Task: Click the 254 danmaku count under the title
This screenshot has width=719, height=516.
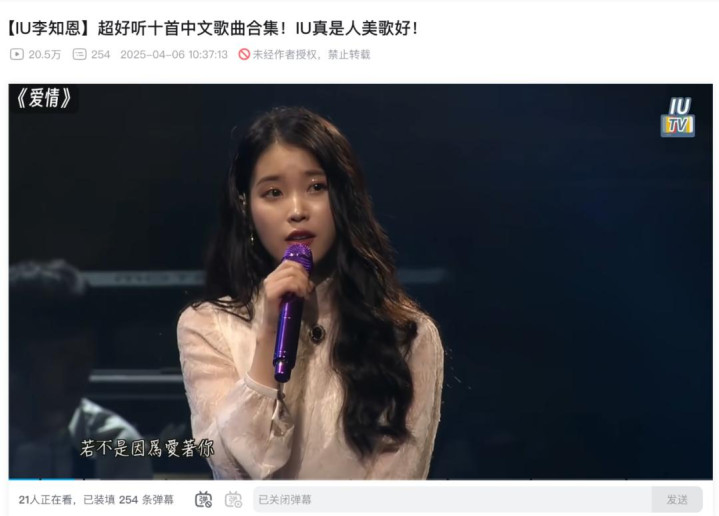Action: tap(100, 55)
